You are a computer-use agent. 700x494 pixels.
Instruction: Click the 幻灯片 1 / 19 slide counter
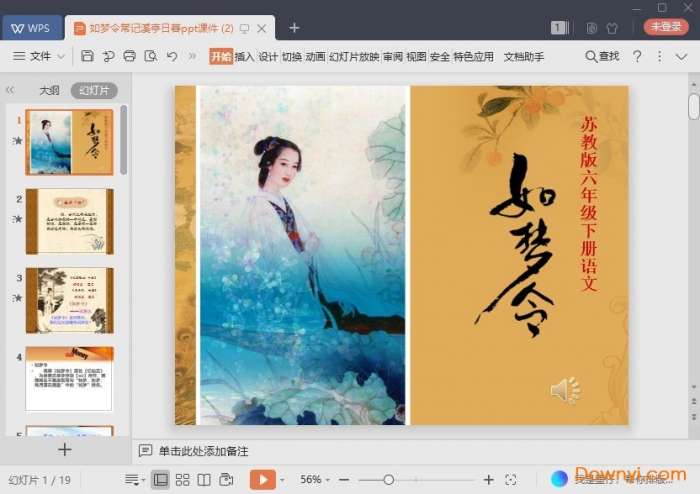[x=40, y=481]
